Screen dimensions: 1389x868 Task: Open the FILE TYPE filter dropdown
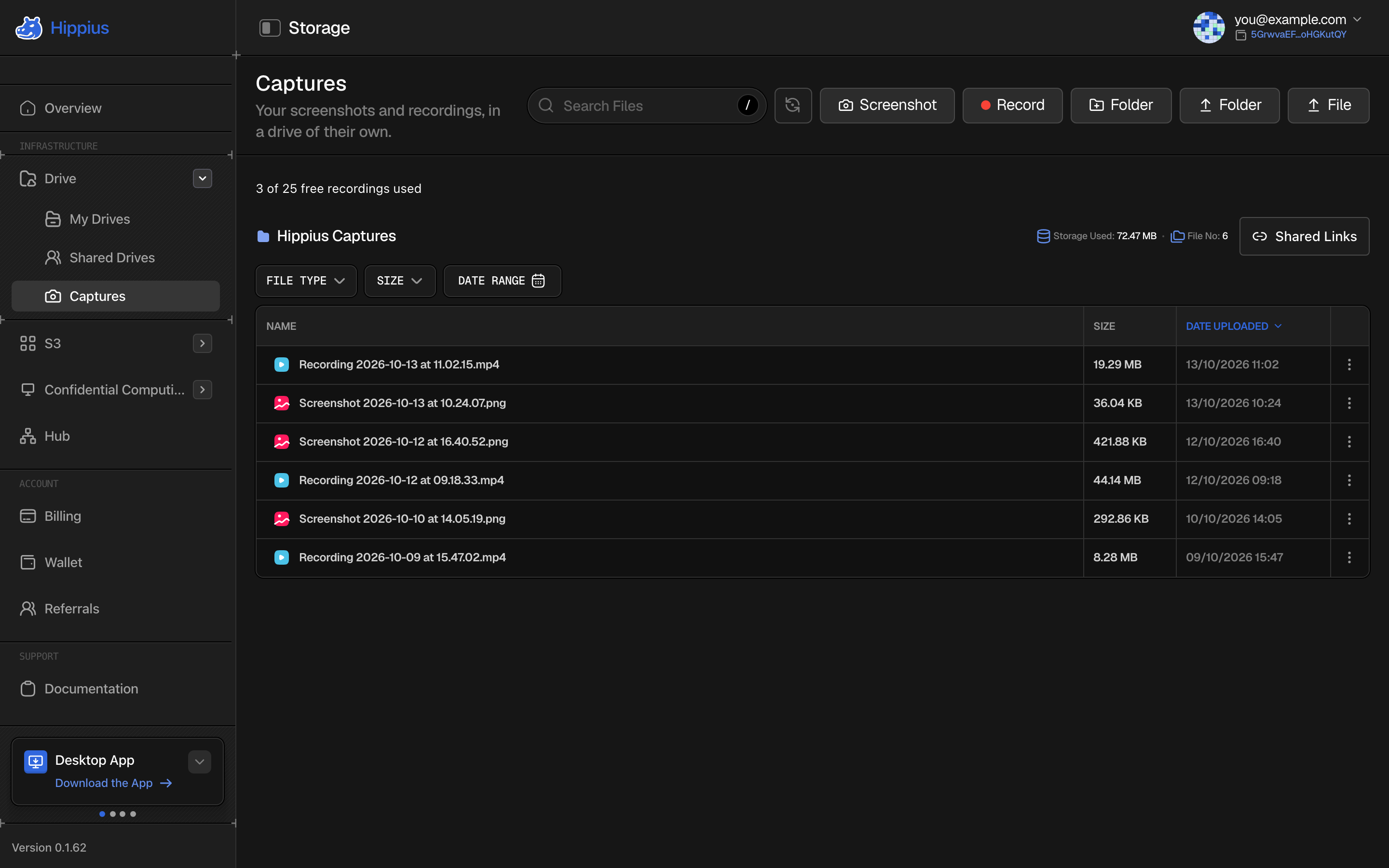point(306,281)
